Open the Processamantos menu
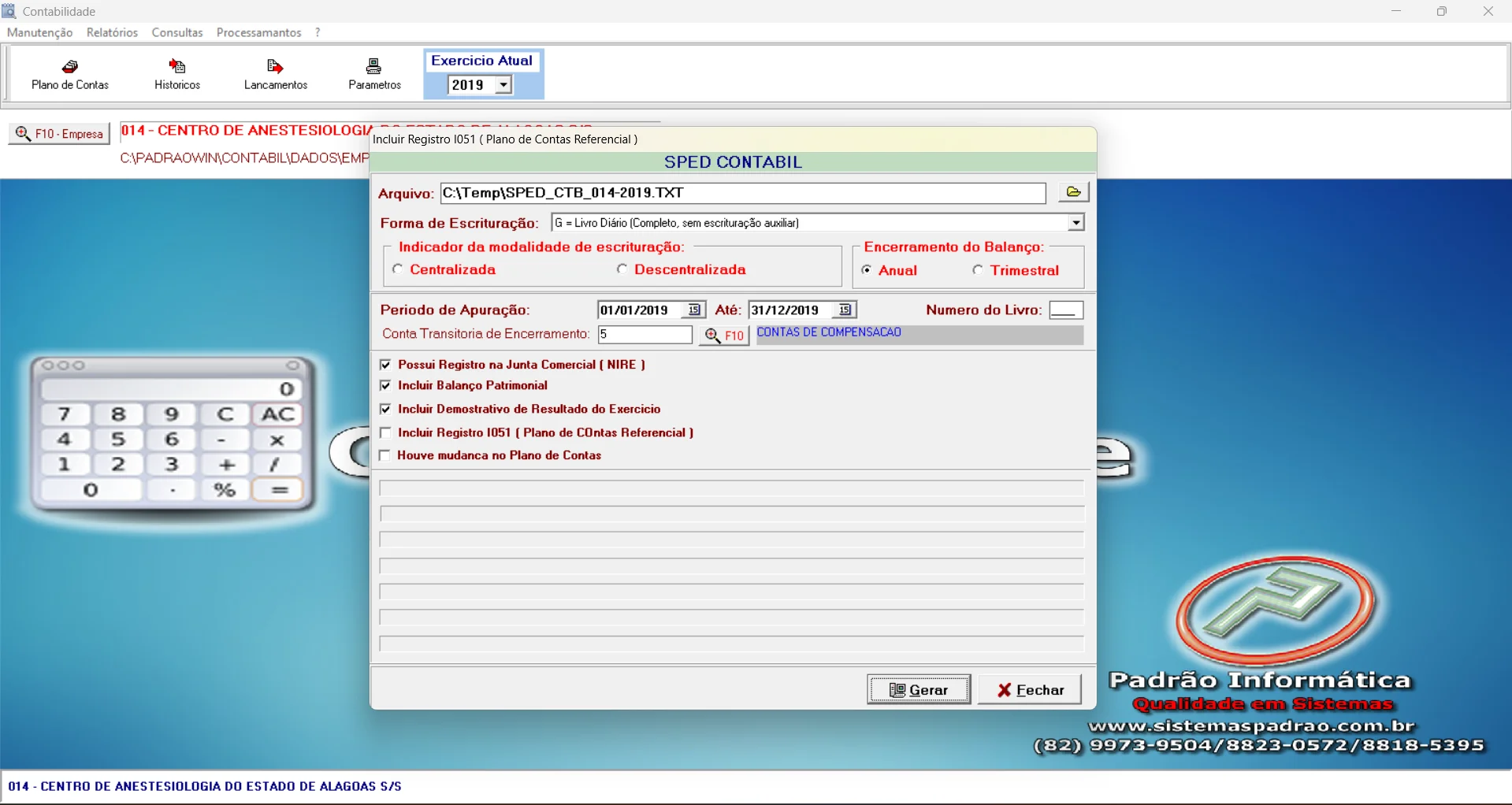This screenshot has width=1512, height=805. (x=258, y=32)
